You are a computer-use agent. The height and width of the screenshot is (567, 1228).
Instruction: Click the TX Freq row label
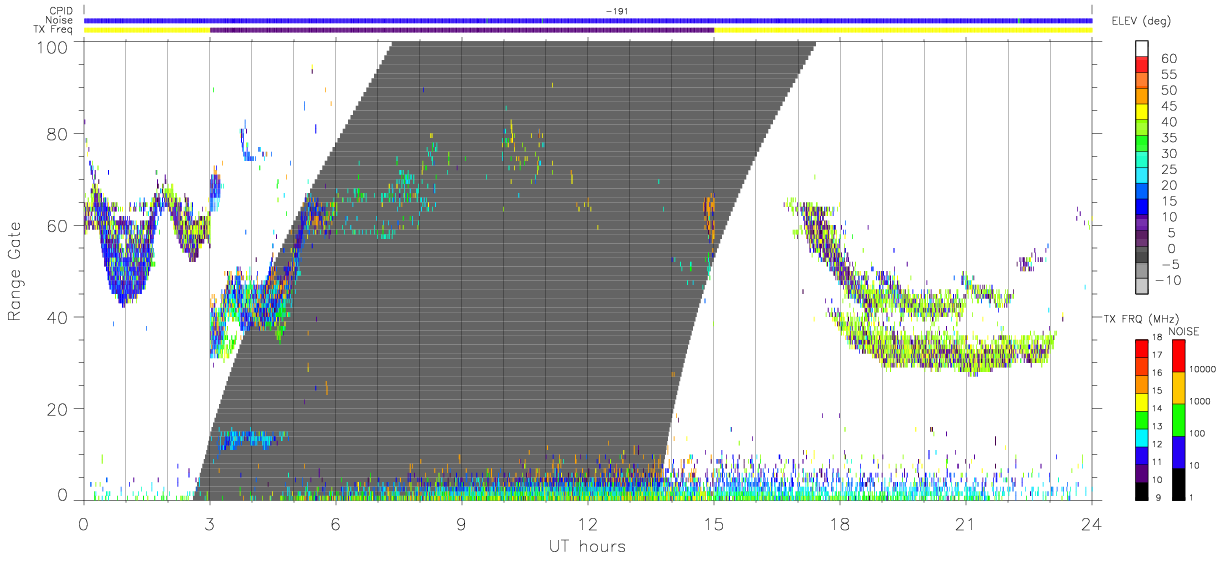55,30
